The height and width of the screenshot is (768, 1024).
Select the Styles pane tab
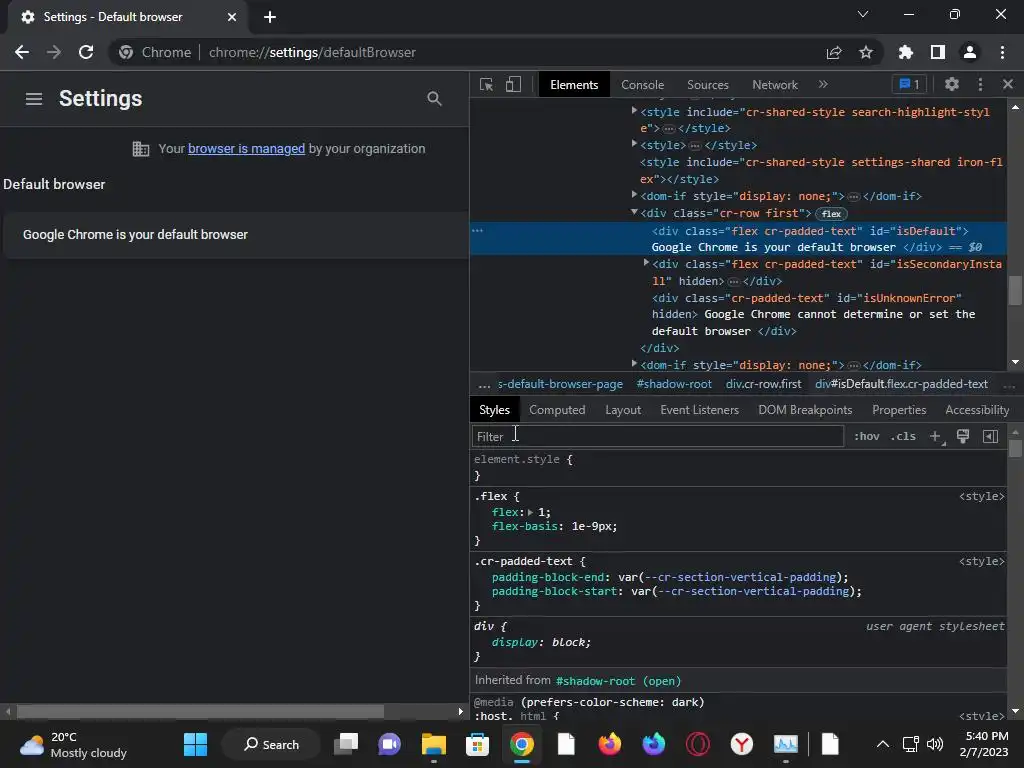pyautogui.click(x=494, y=410)
